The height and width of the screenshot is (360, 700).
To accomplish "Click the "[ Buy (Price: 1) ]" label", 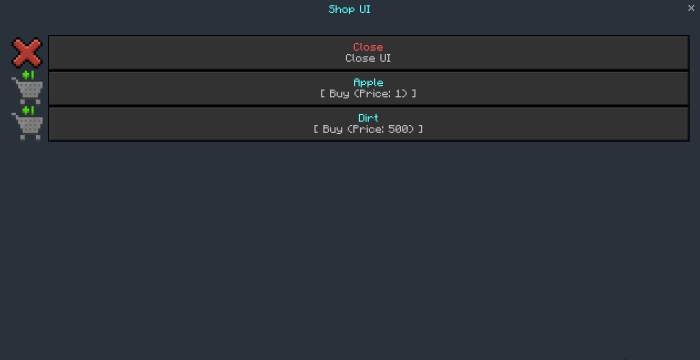I will pyautogui.click(x=368, y=94).
